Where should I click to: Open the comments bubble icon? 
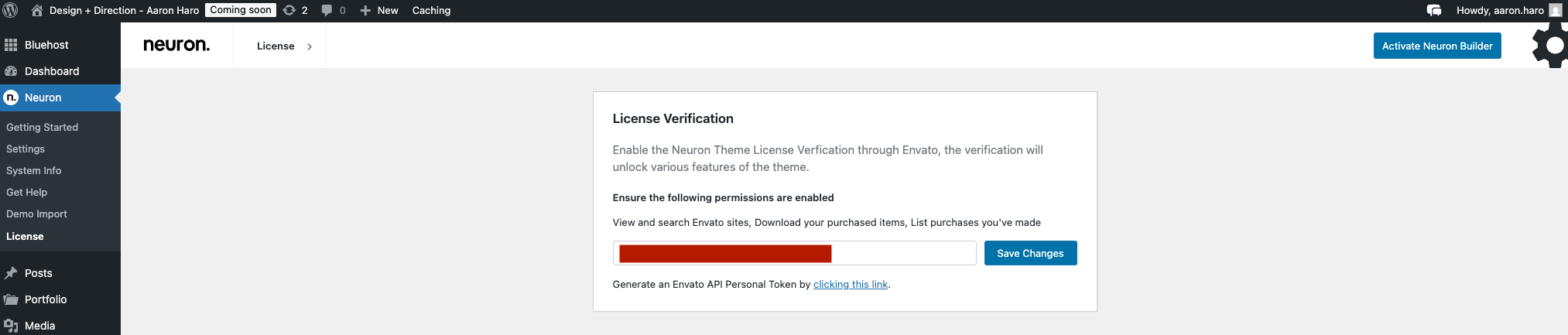tap(327, 10)
